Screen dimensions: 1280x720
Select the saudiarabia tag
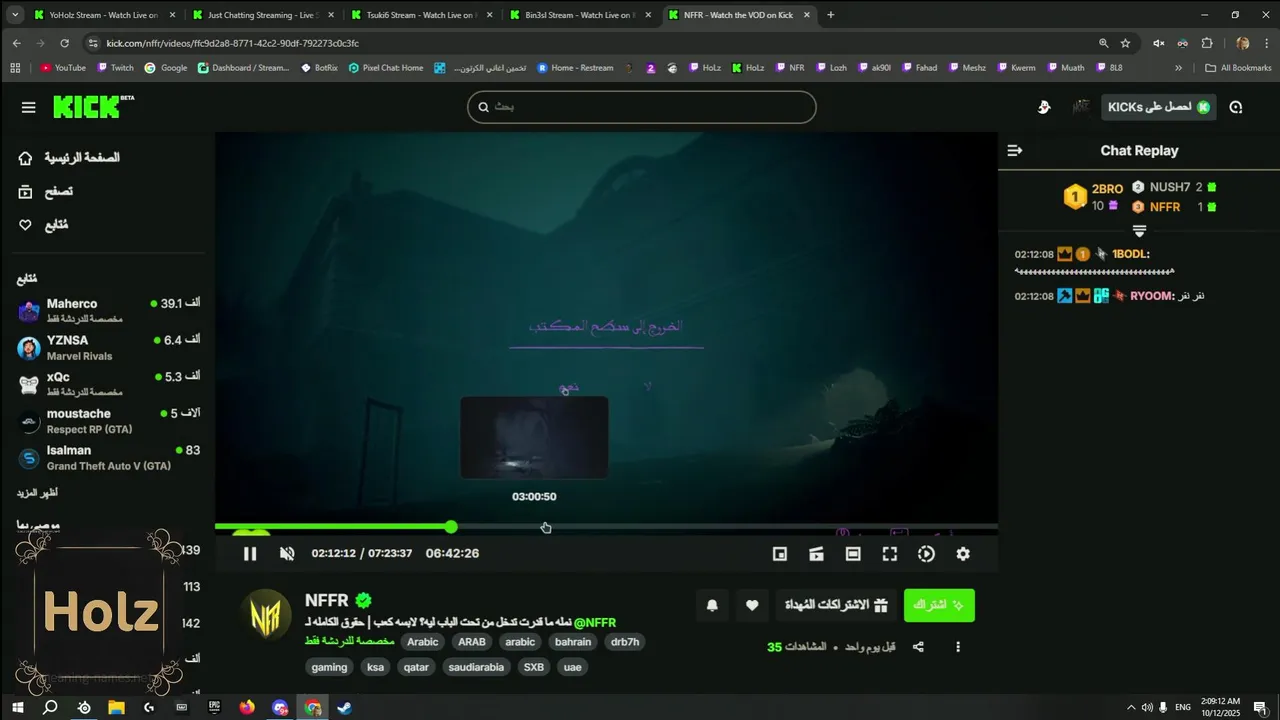tap(477, 667)
